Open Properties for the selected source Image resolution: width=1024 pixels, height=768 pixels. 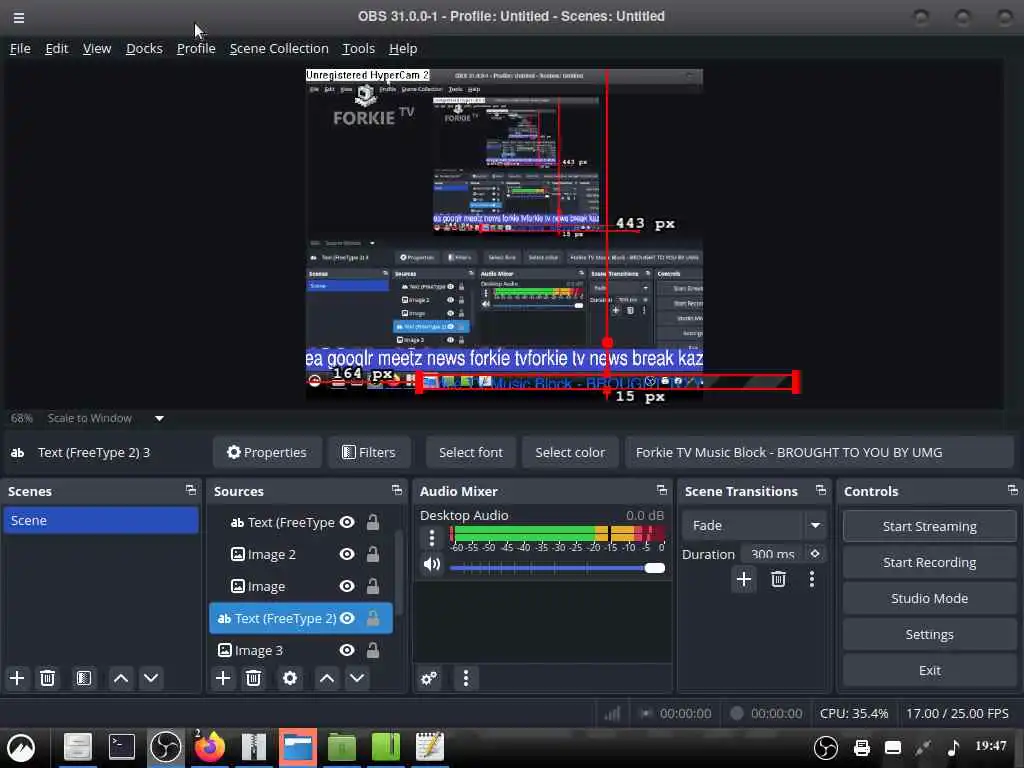[x=267, y=452]
